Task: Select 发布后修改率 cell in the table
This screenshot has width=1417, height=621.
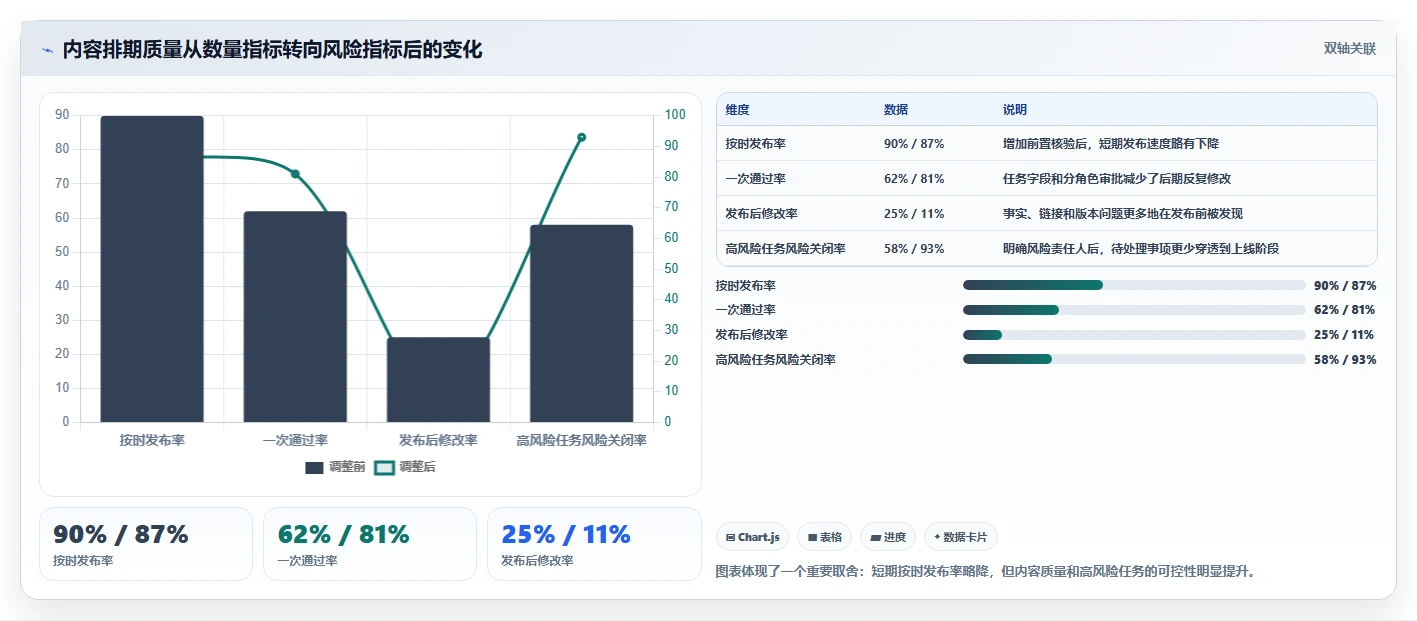Action: [x=762, y=214]
